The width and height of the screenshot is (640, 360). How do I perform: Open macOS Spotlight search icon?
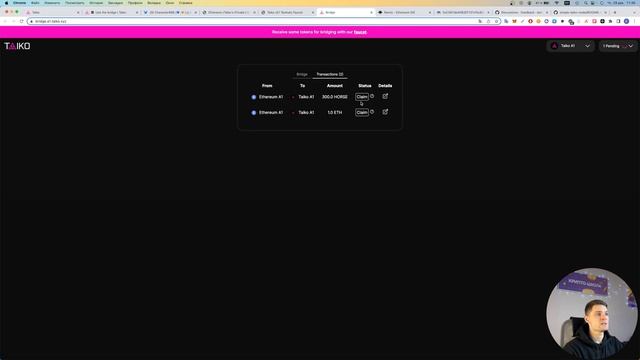coord(586,3)
